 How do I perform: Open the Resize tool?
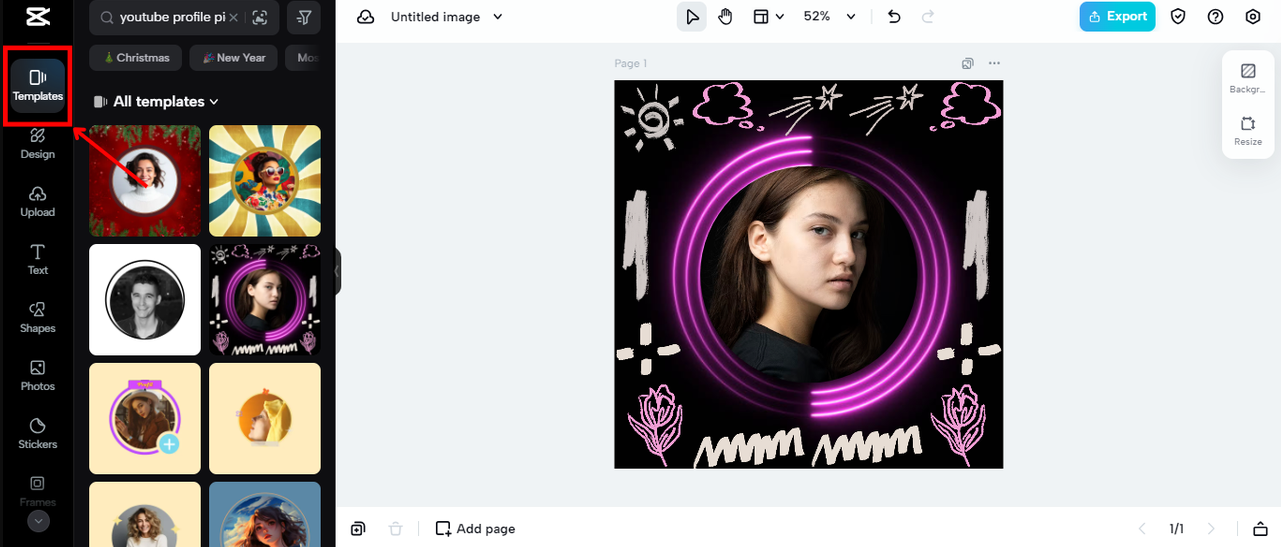pyautogui.click(x=1248, y=131)
